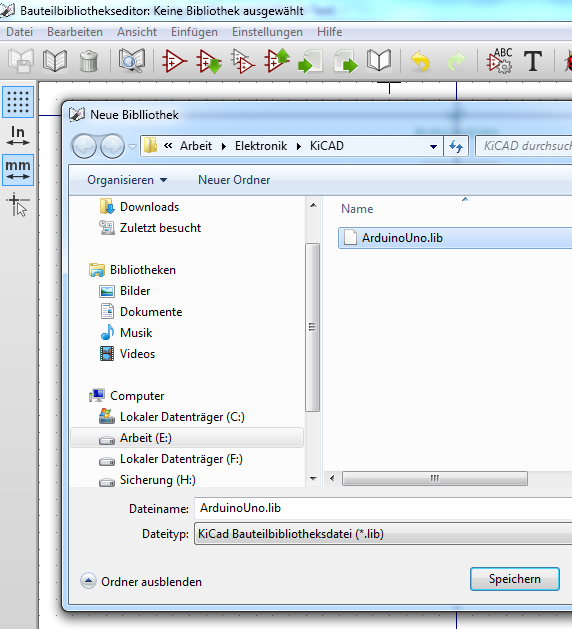
Task: Click file list scroll left arrow
Action: (332, 478)
